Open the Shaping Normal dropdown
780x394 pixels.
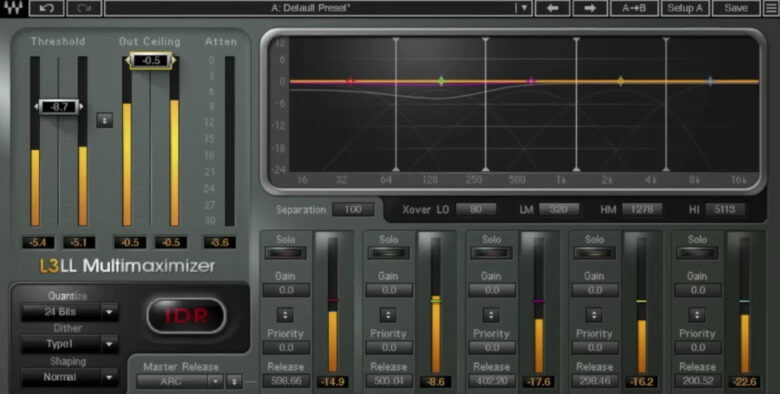[70, 377]
